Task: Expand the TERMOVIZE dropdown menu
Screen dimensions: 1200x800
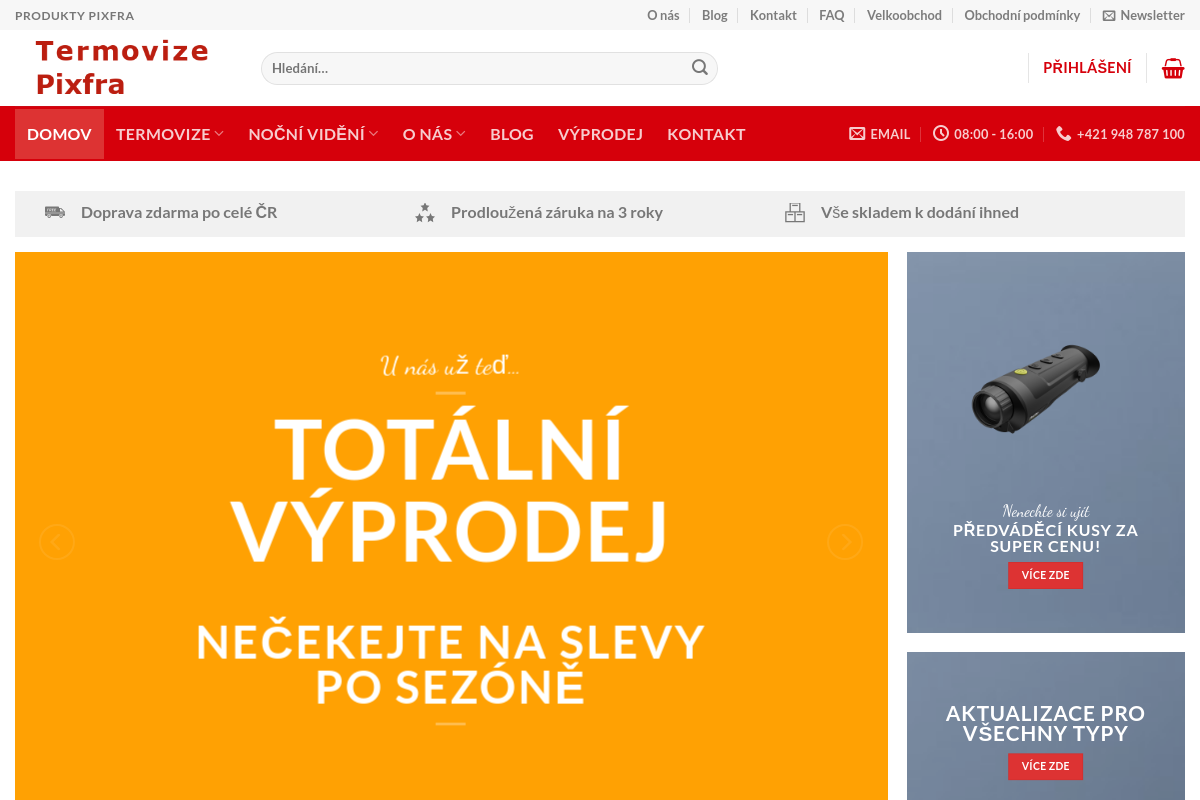Action: (169, 133)
